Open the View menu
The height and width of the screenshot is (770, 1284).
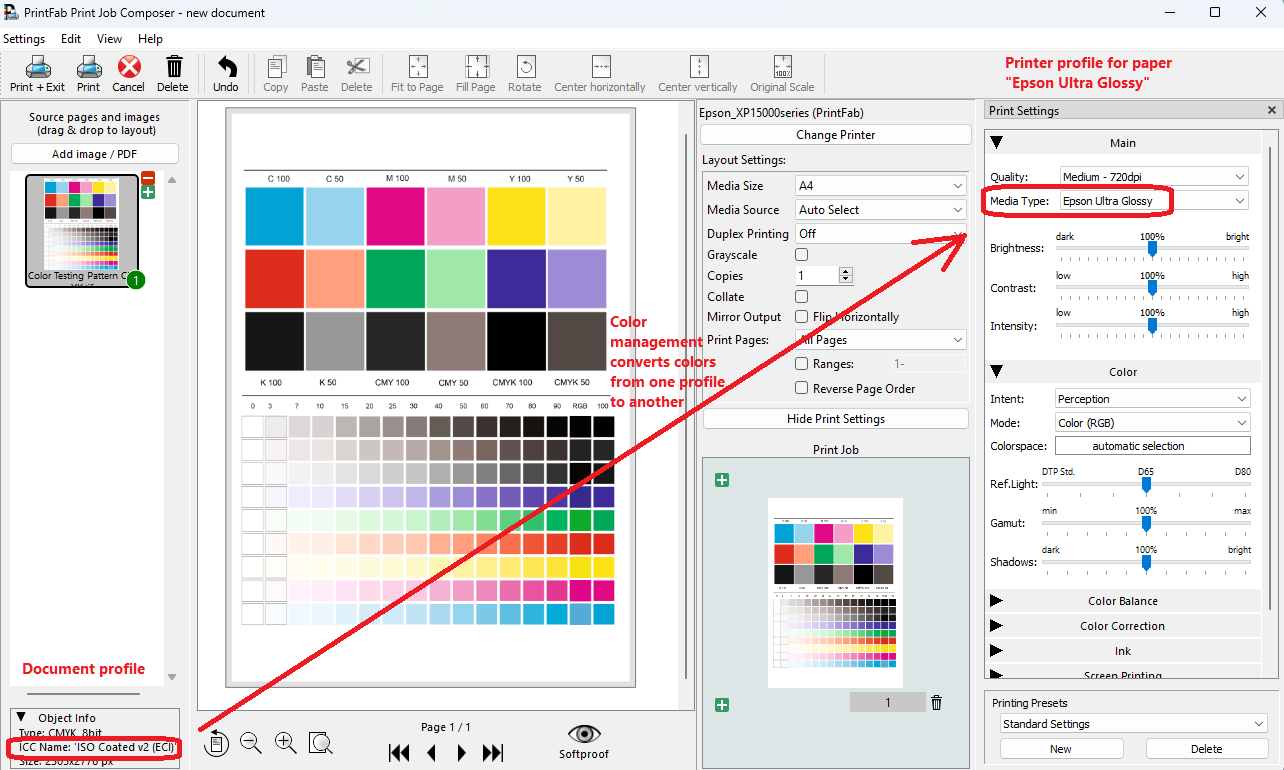(109, 39)
